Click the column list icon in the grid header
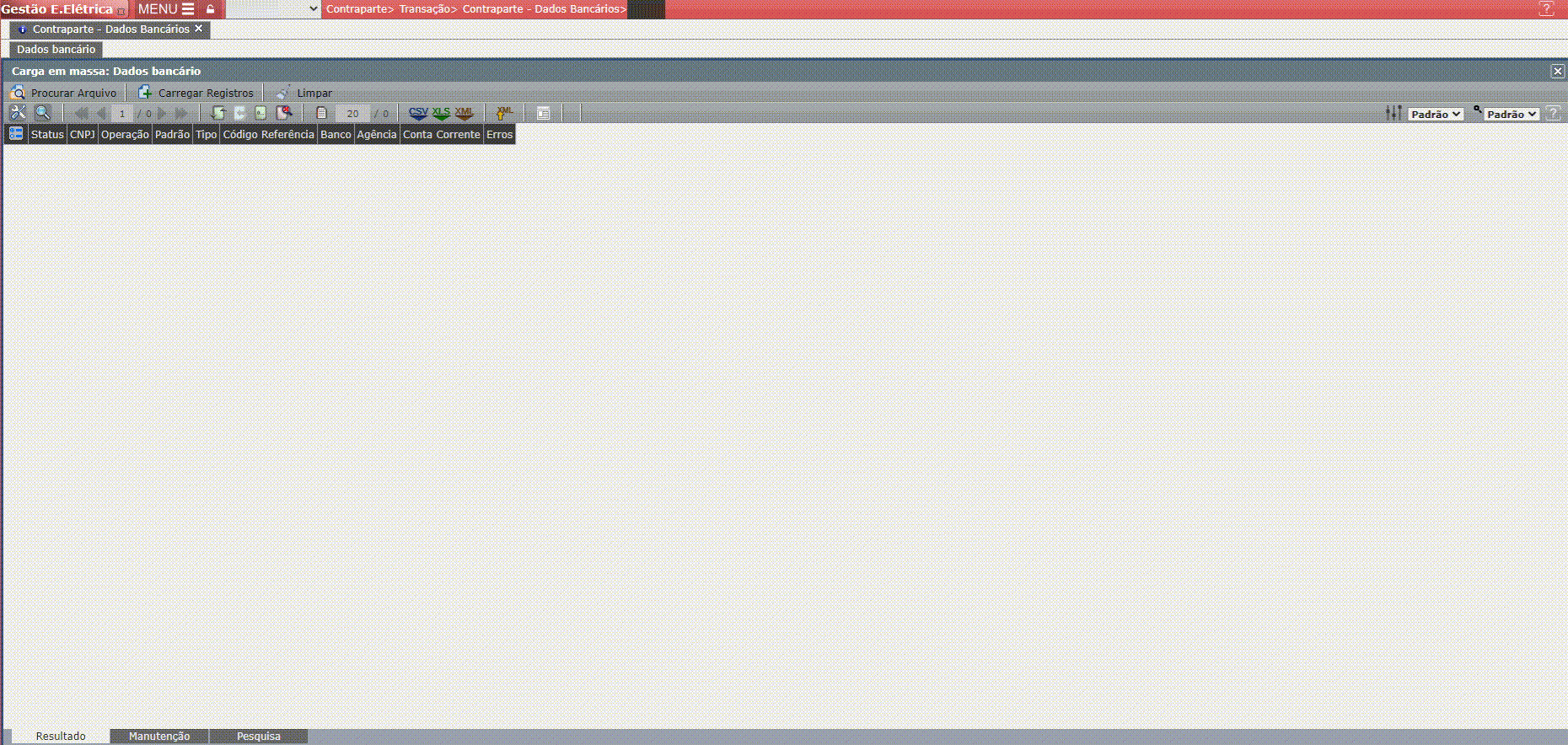This screenshot has height=745, width=1568. (16, 134)
